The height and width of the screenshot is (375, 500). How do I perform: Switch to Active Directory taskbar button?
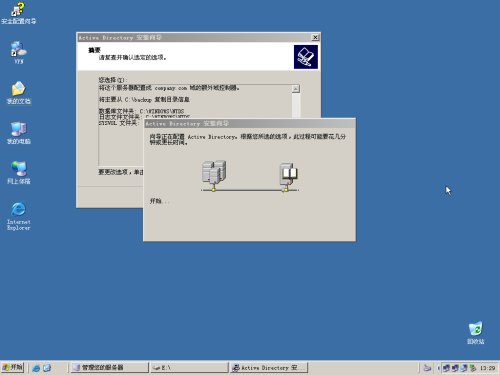269,367
